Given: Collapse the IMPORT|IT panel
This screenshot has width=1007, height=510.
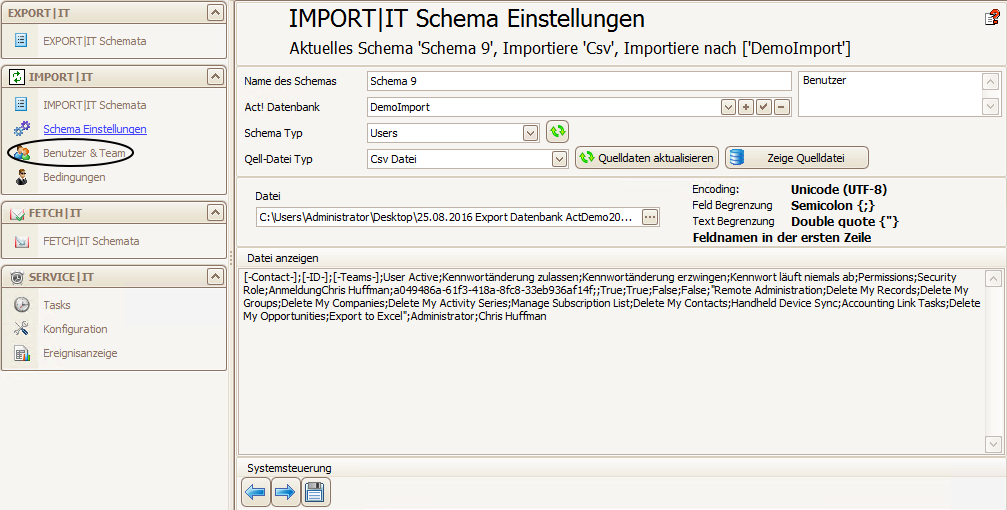Looking at the screenshot, I should coord(215,77).
